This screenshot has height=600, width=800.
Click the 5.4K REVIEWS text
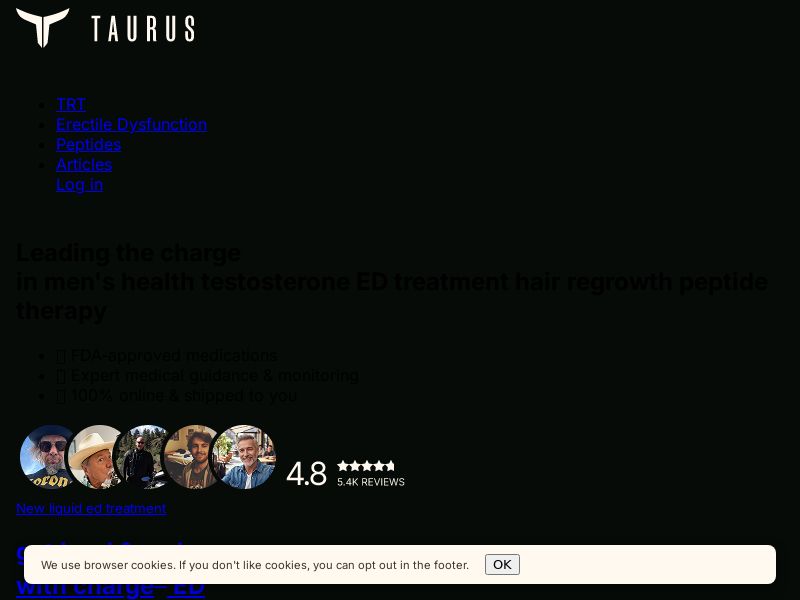tap(371, 482)
